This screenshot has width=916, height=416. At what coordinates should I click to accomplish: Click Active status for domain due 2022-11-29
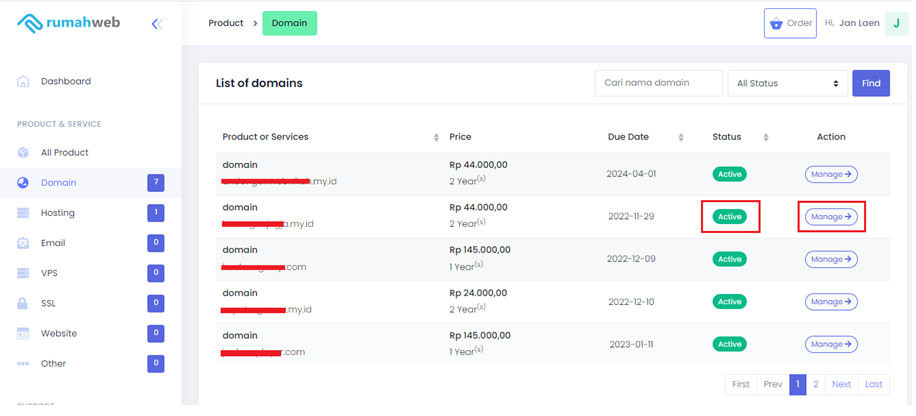pyautogui.click(x=729, y=217)
